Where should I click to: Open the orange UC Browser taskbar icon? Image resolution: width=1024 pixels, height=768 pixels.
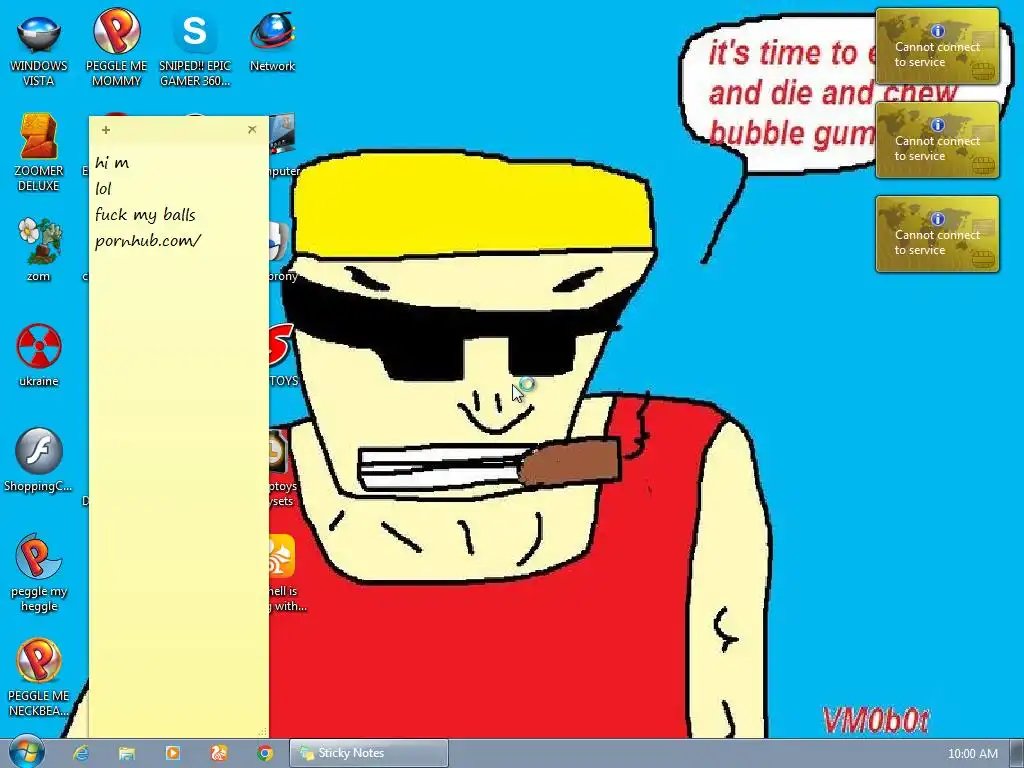[x=219, y=753]
